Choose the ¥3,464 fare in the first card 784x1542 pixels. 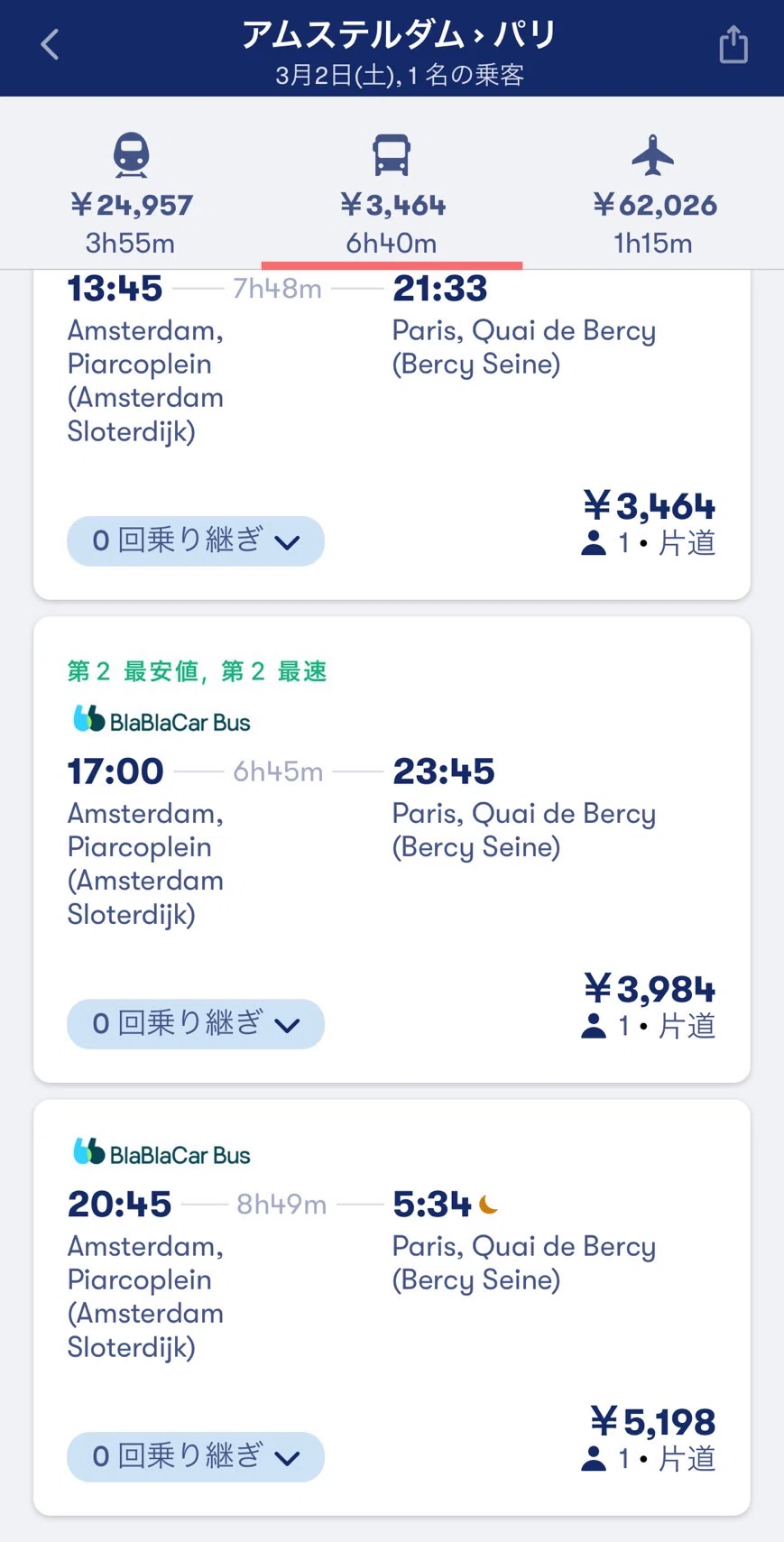(x=650, y=506)
